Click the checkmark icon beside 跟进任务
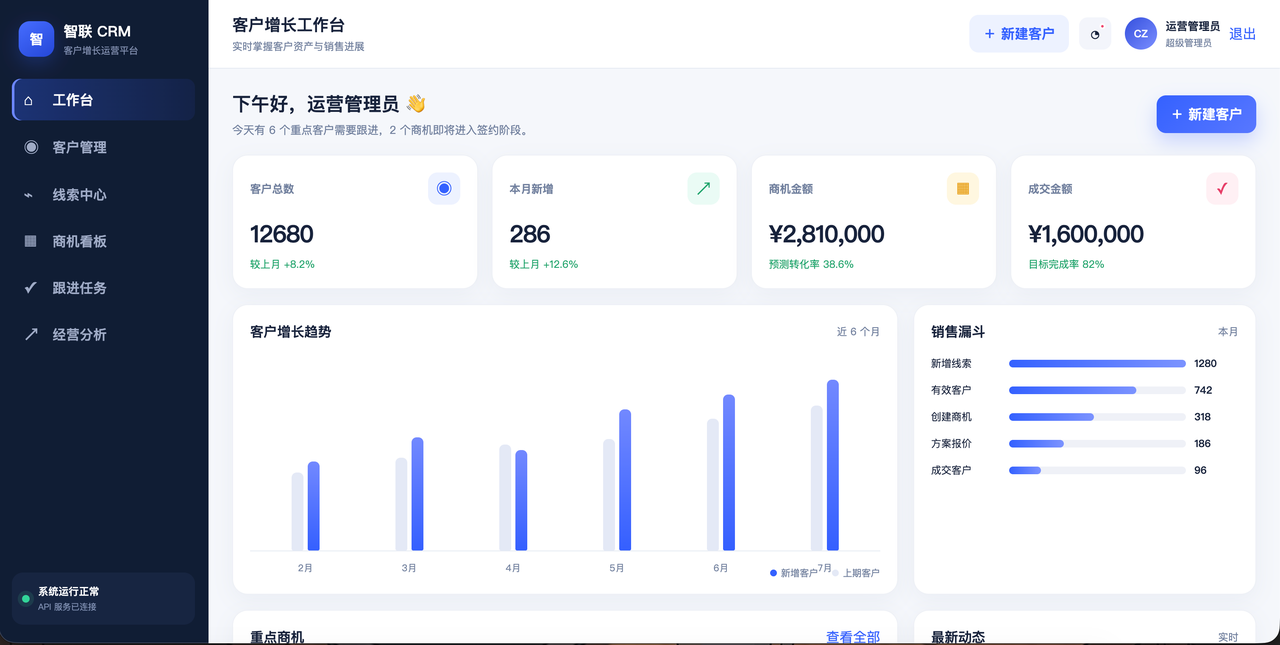 [30, 288]
